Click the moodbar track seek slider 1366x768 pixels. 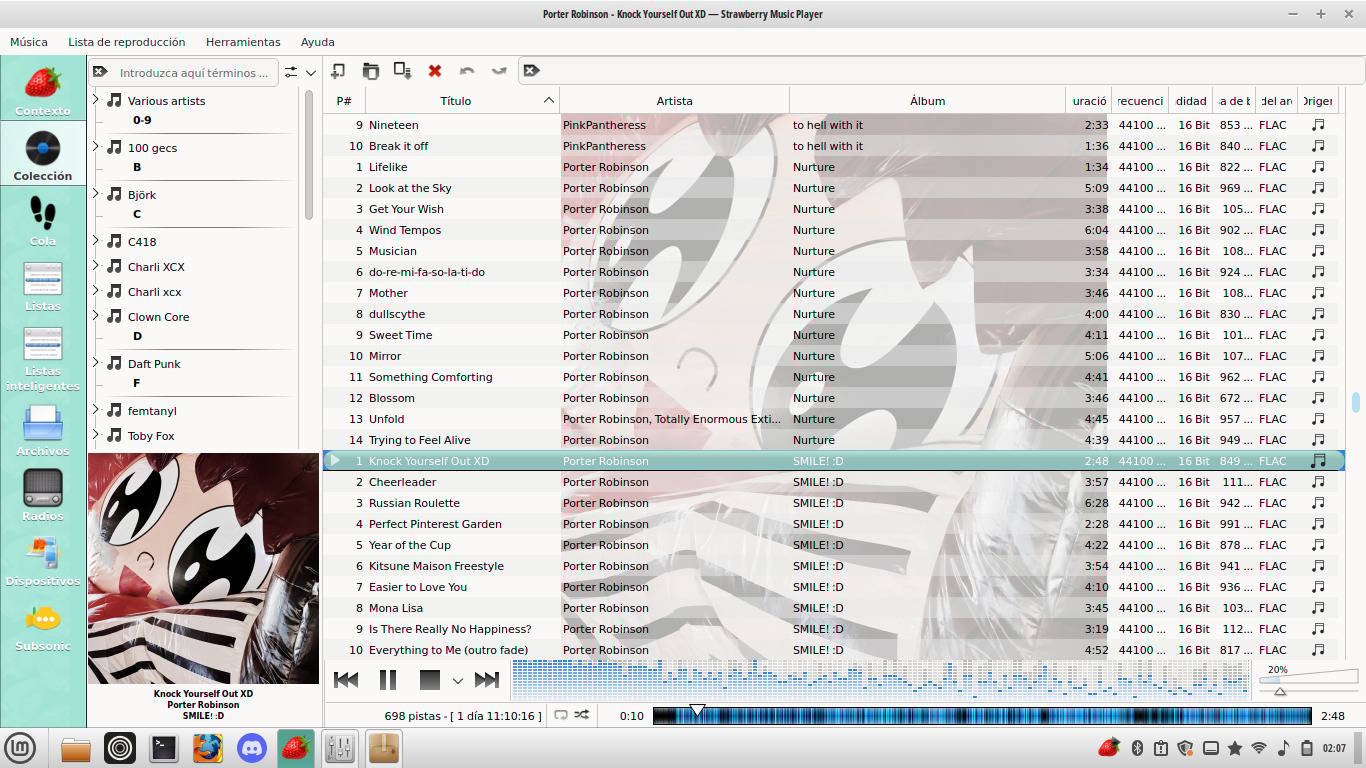coord(982,716)
